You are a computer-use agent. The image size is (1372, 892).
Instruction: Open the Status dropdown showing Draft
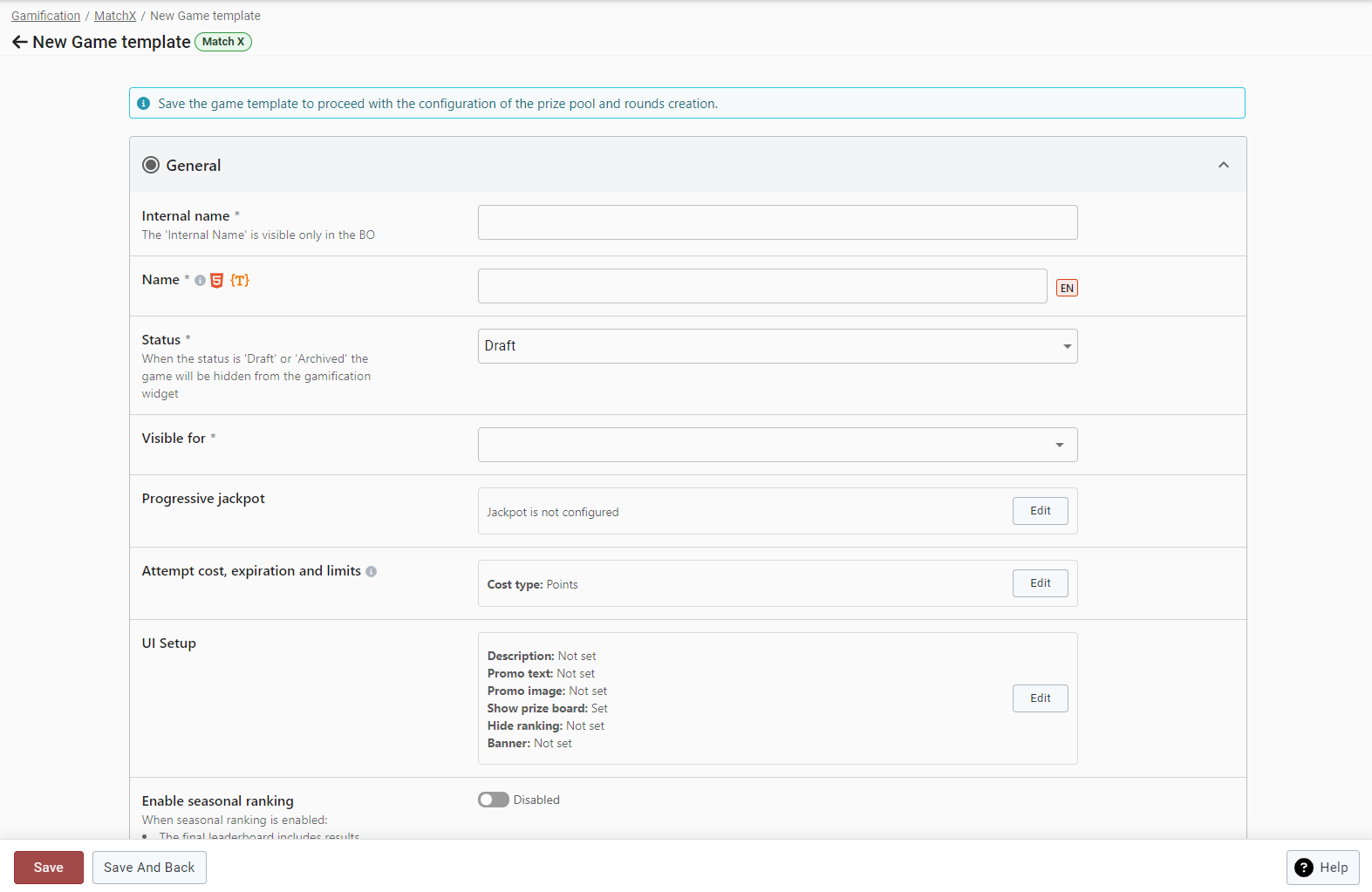[x=777, y=346]
